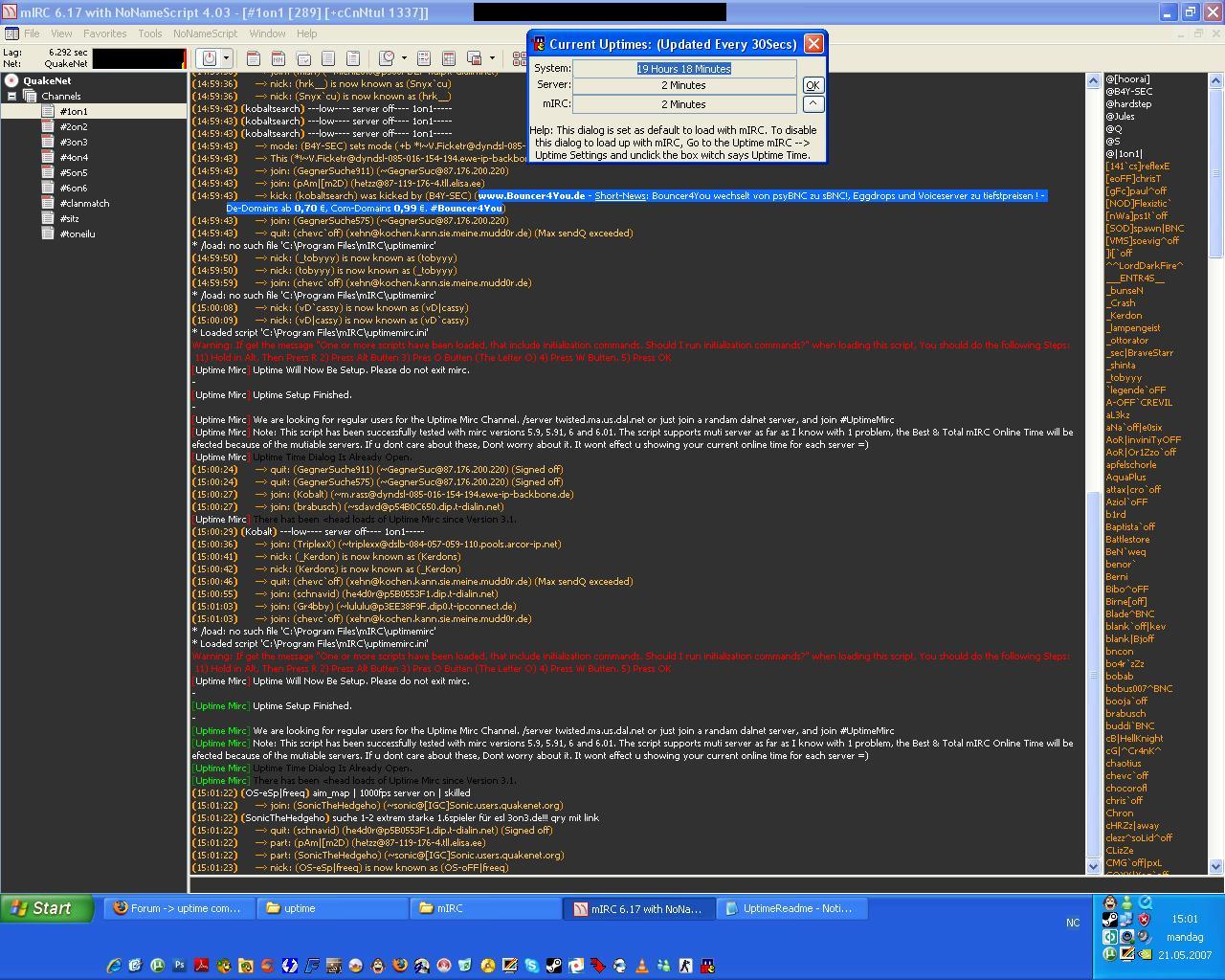The width and height of the screenshot is (1225, 980).
Task: Collapse the Channels folder in the tree
Action: (11, 96)
